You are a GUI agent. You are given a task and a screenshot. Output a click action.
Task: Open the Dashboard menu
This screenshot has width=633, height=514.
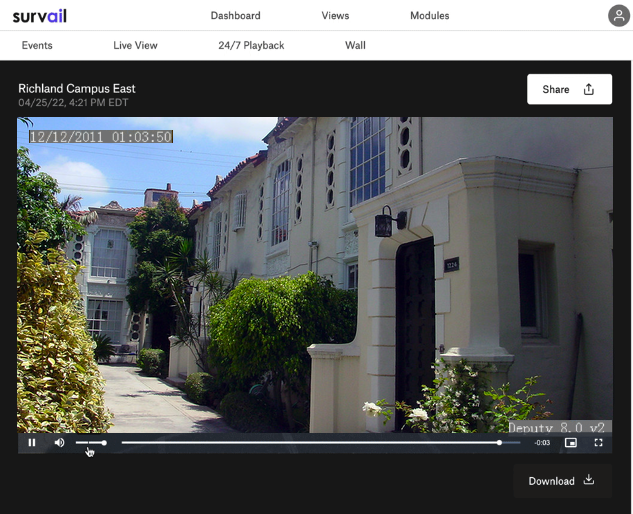[235, 16]
